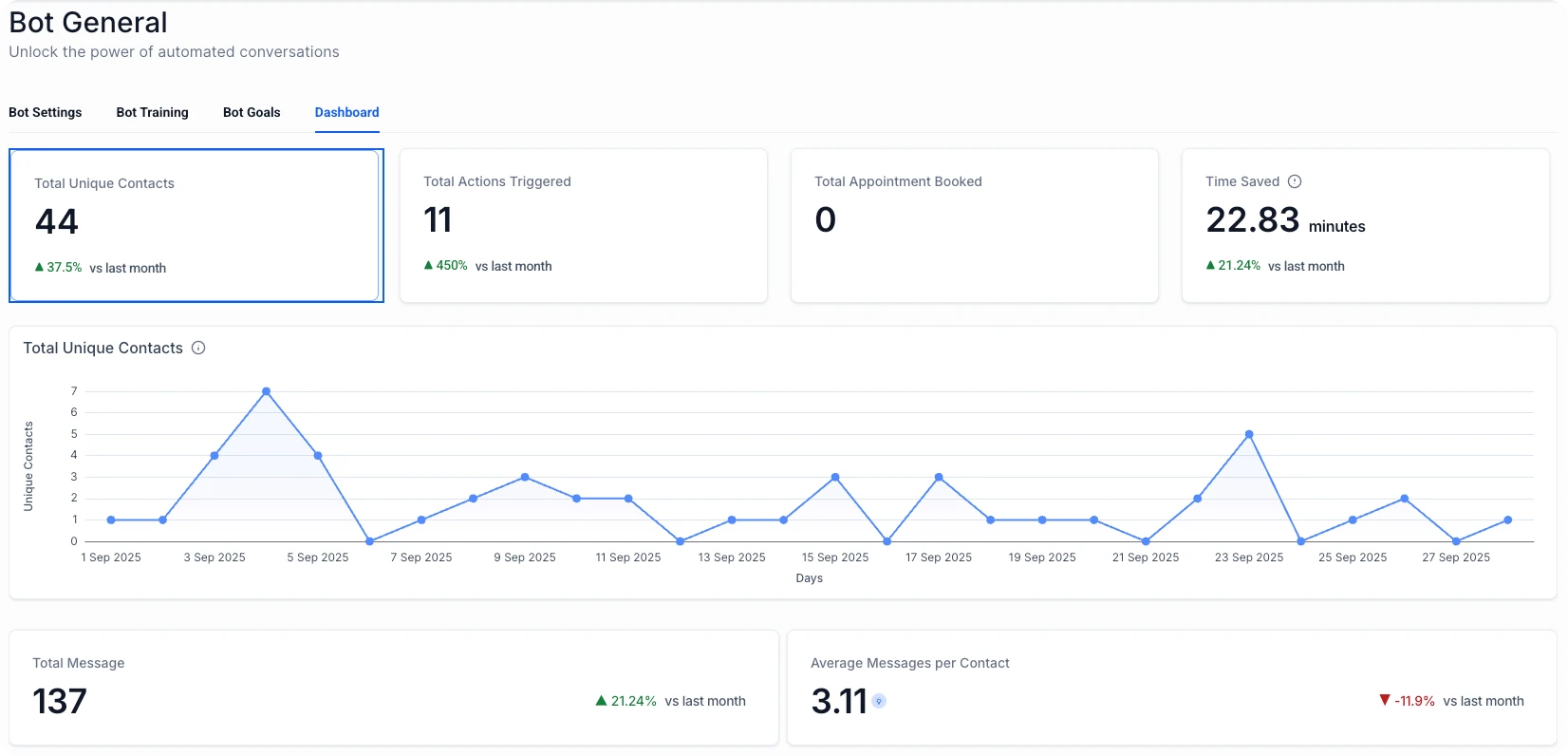Click the 137 Total Message value
This screenshot has width=1568, height=756.
click(x=60, y=702)
